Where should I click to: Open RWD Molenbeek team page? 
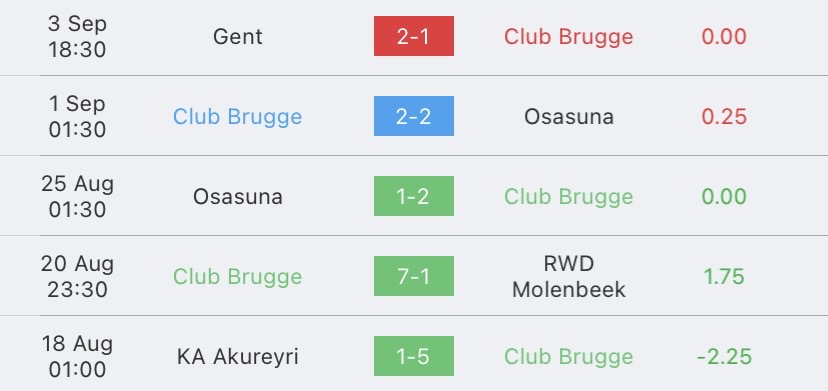[x=569, y=276]
